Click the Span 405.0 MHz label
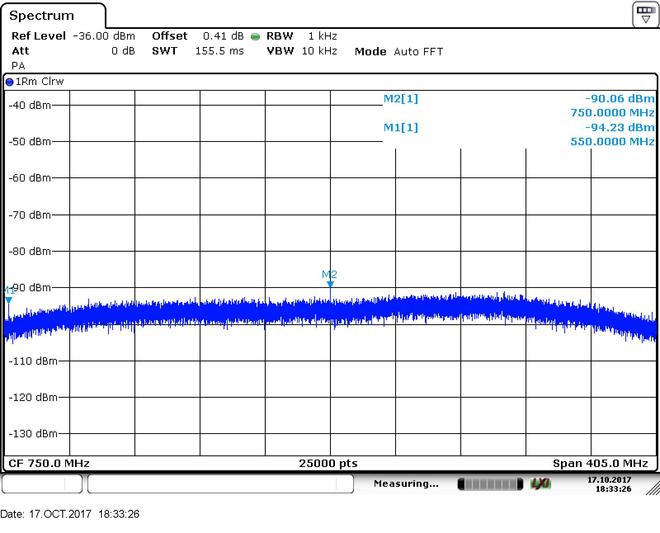The width and height of the screenshot is (660, 533). point(600,464)
